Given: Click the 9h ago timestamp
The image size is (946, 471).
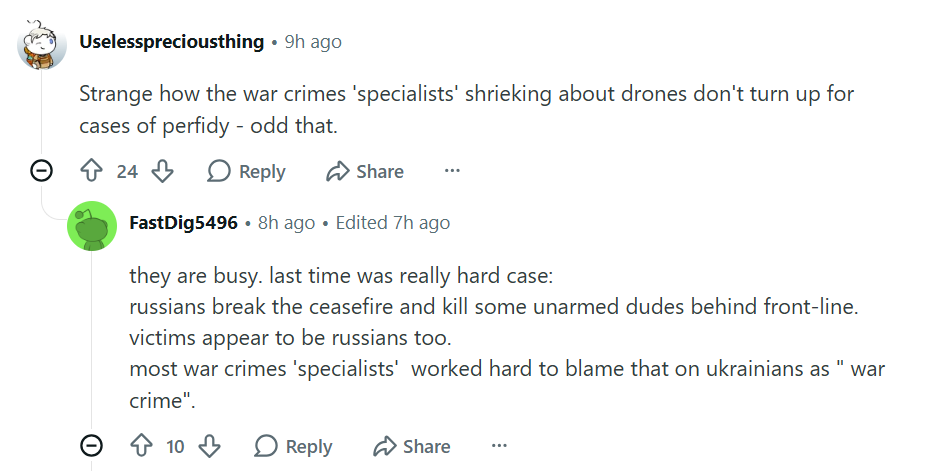Looking at the screenshot, I should (x=313, y=42).
